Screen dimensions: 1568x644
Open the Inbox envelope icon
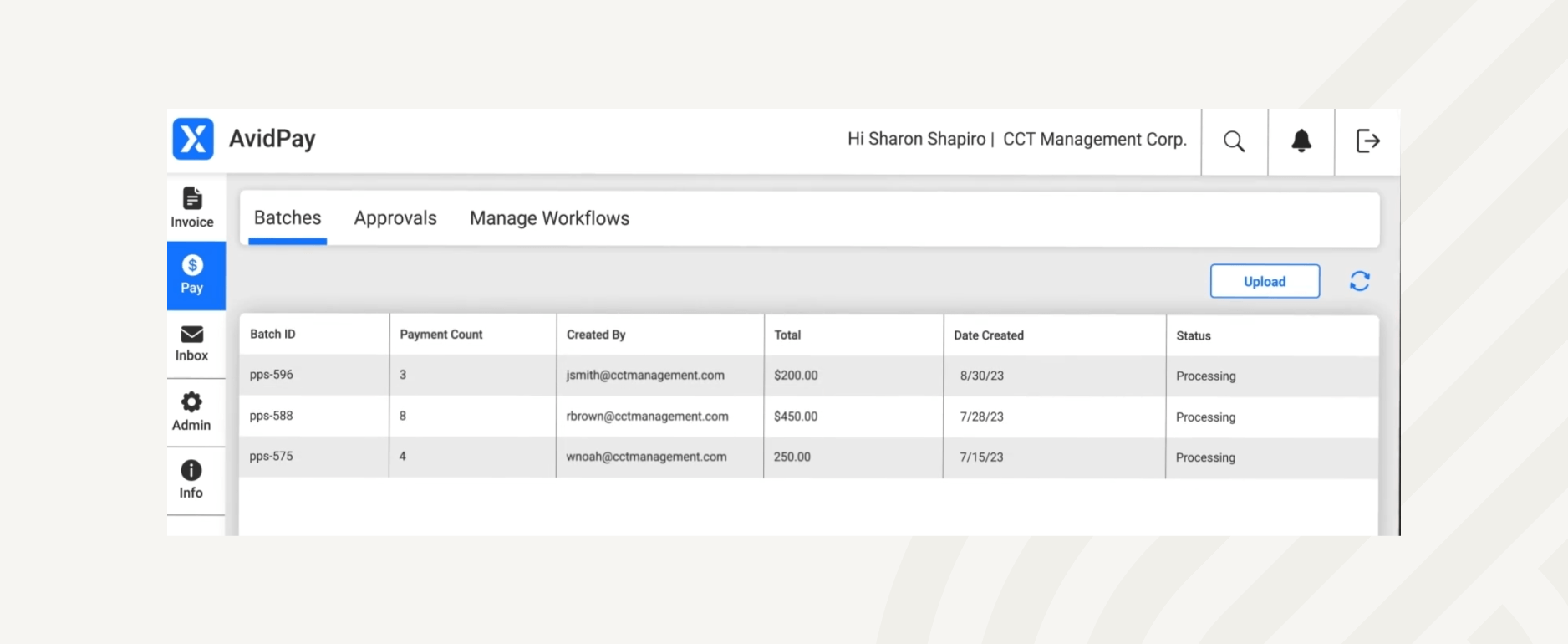(x=192, y=335)
